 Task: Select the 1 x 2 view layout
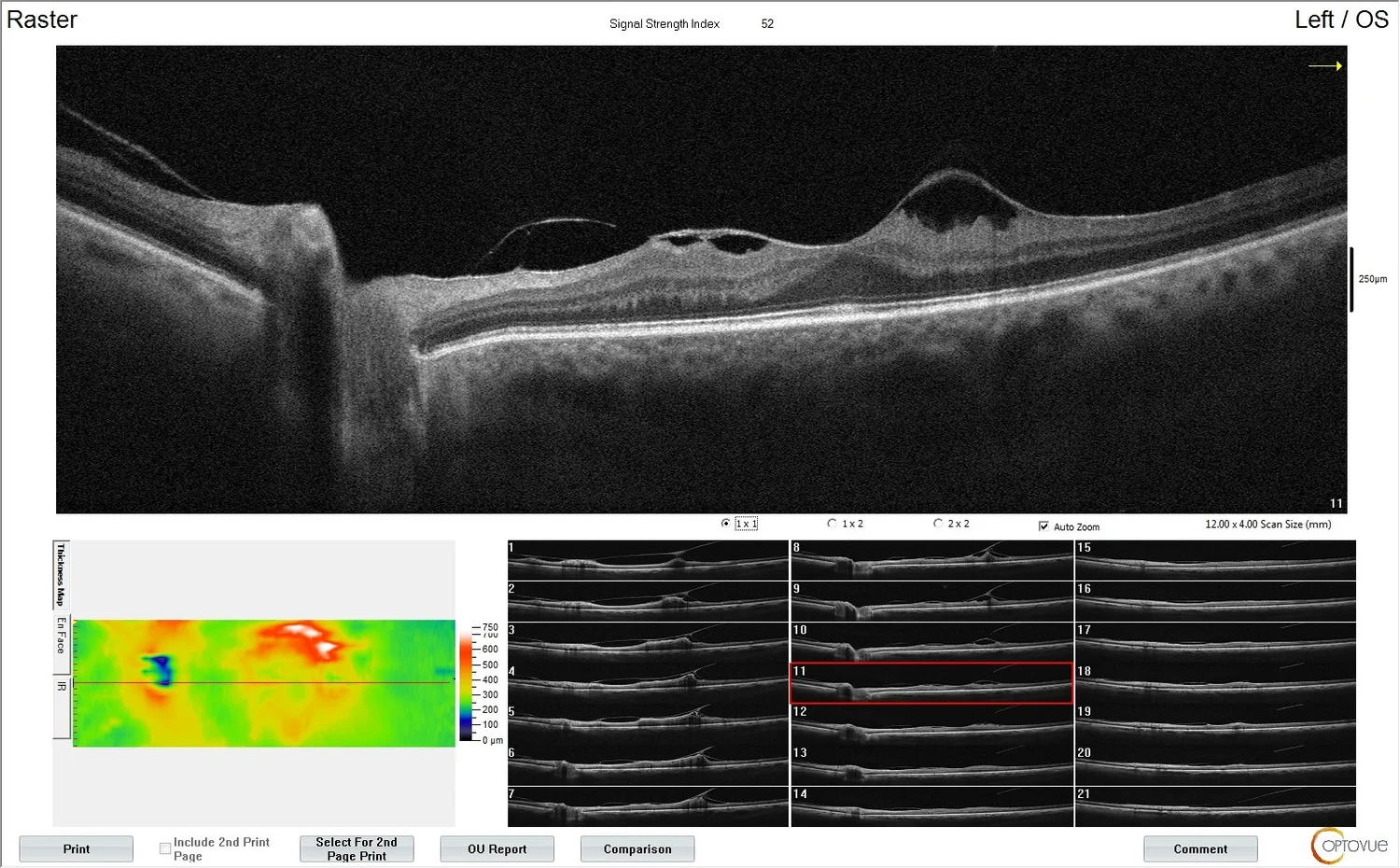pos(832,523)
